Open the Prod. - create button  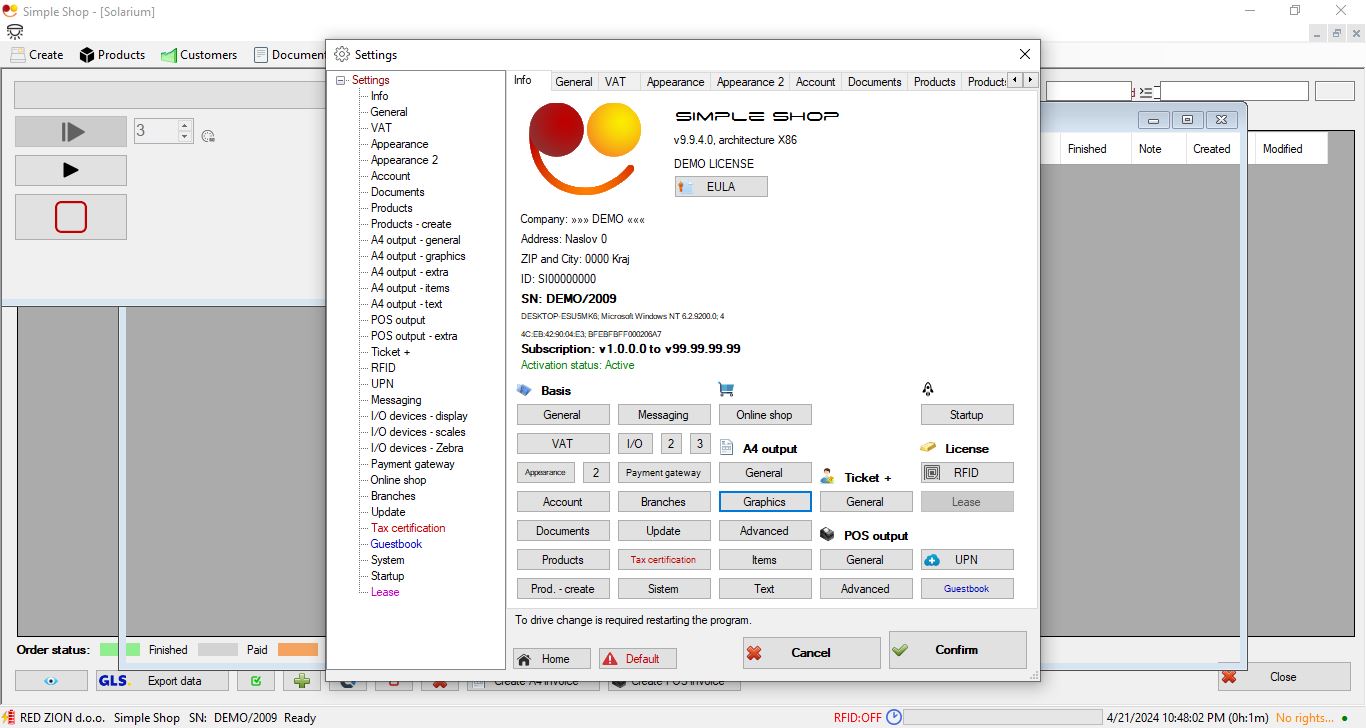click(x=563, y=589)
